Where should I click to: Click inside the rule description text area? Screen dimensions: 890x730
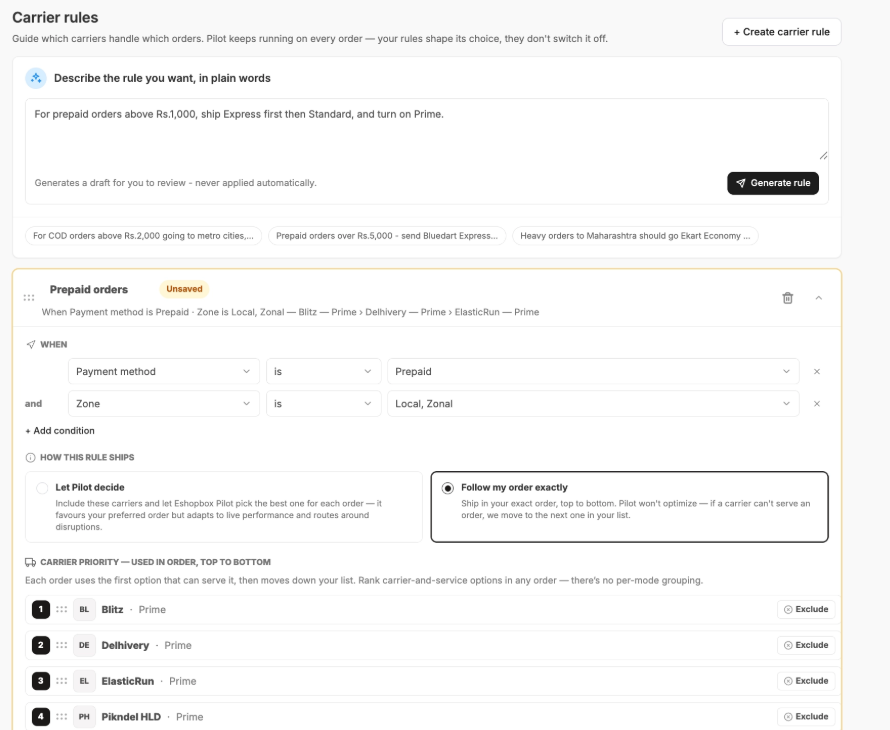(x=426, y=131)
